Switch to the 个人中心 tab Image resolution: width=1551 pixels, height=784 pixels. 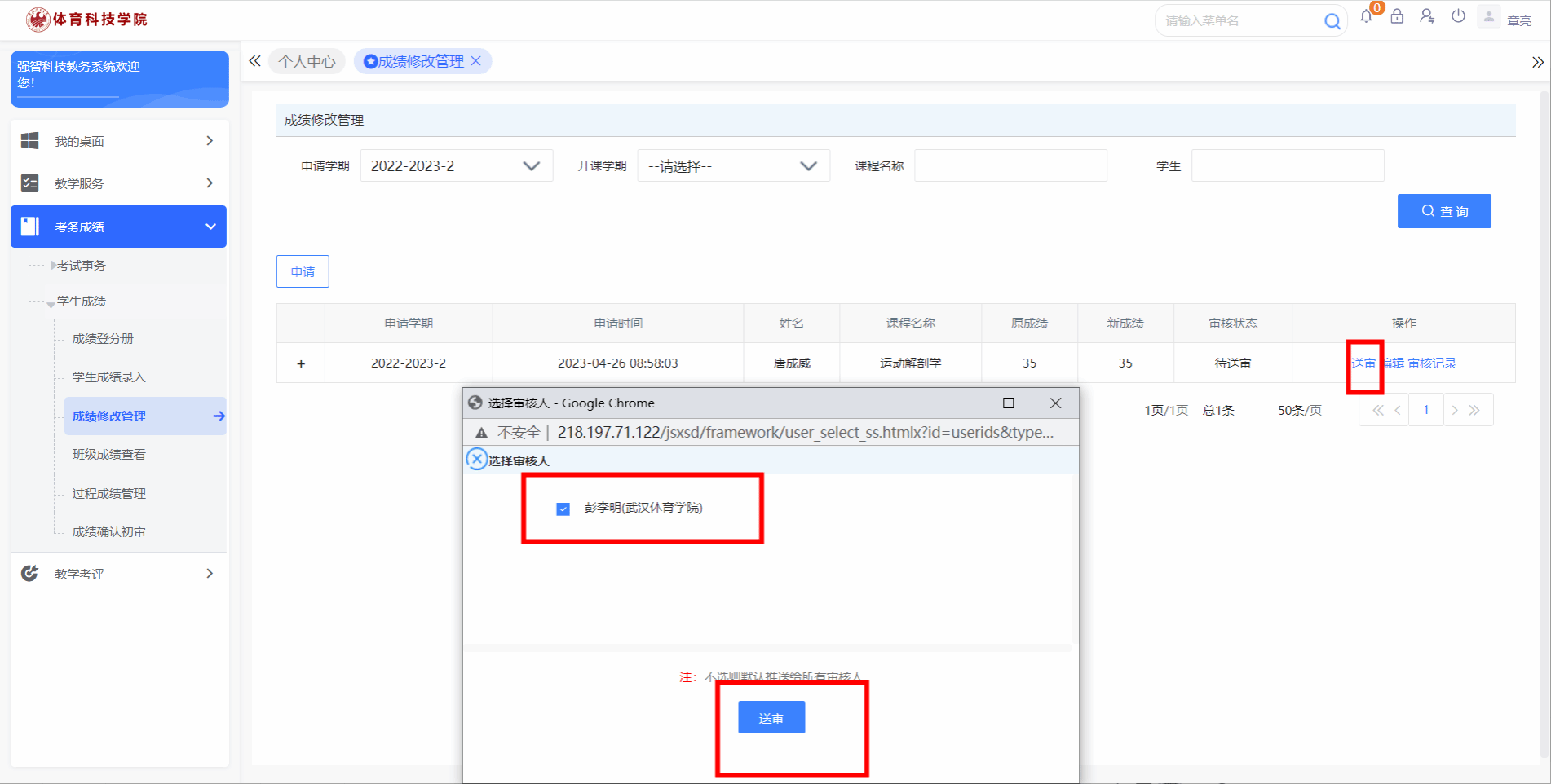pyautogui.click(x=307, y=62)
